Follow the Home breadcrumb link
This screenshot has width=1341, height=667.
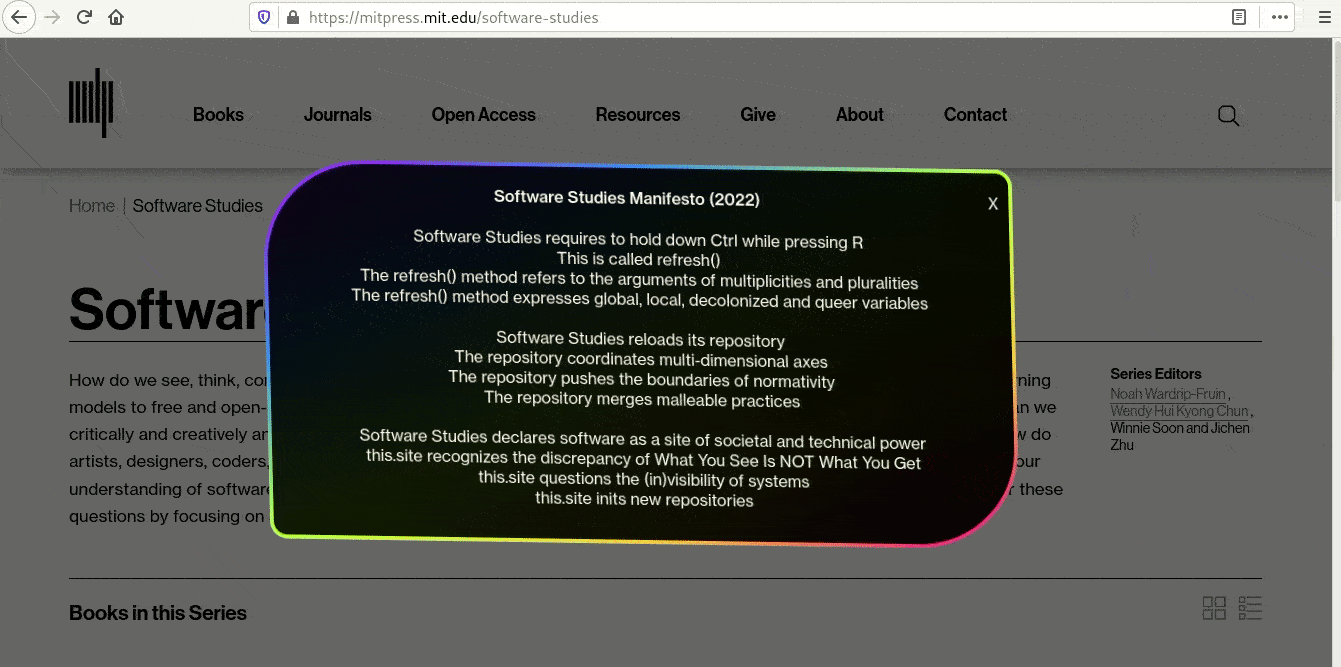[92, 206]
